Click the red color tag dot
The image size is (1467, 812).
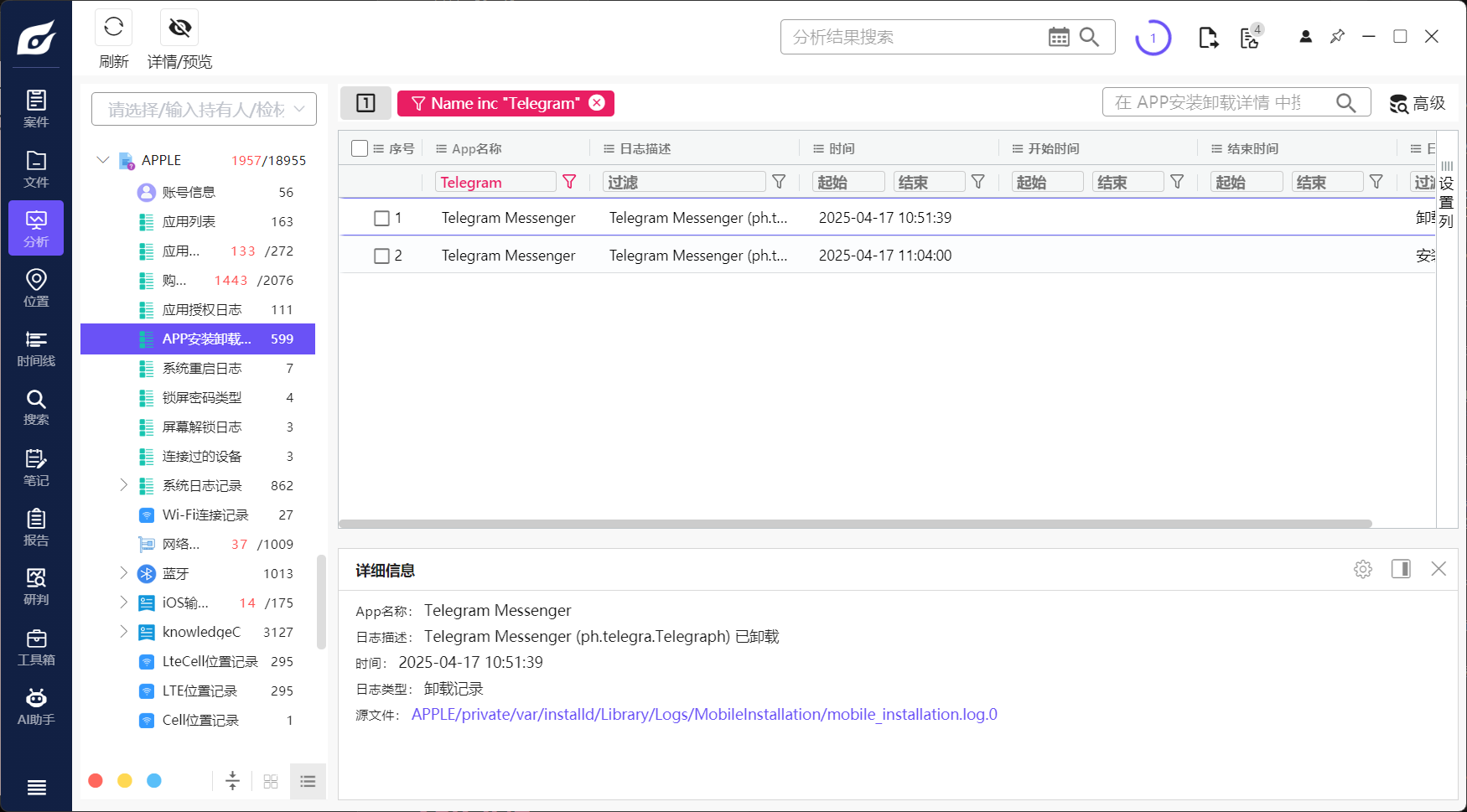96,781
